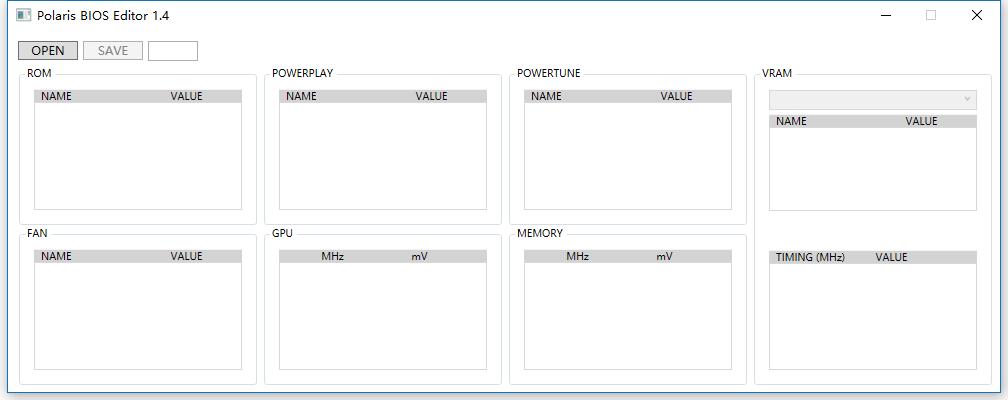Click the MHz column header in GPU

point(332,257)
